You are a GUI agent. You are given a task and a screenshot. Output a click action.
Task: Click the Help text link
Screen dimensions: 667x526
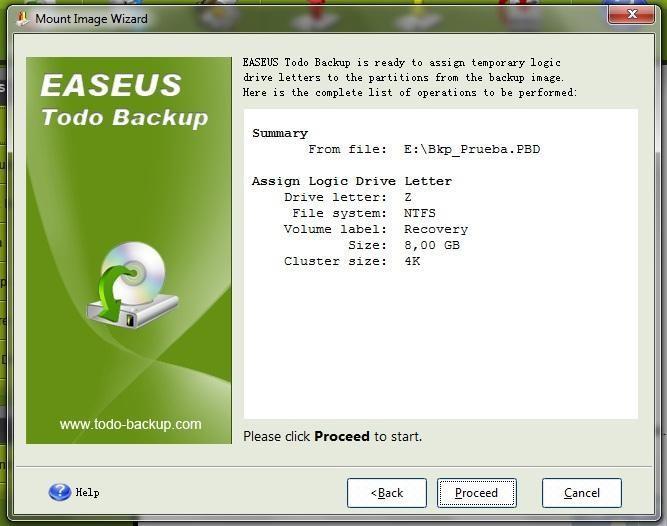pyautogui.click(x=88, y=492)
